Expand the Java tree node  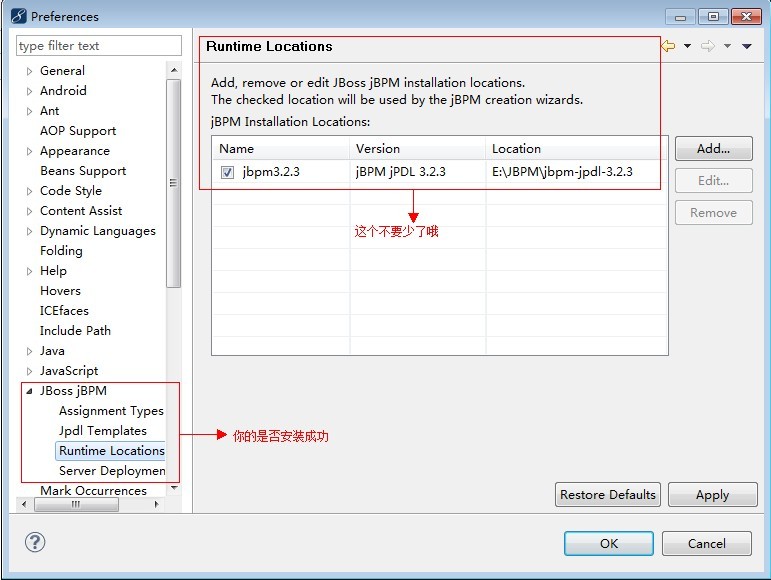[30, 351]
